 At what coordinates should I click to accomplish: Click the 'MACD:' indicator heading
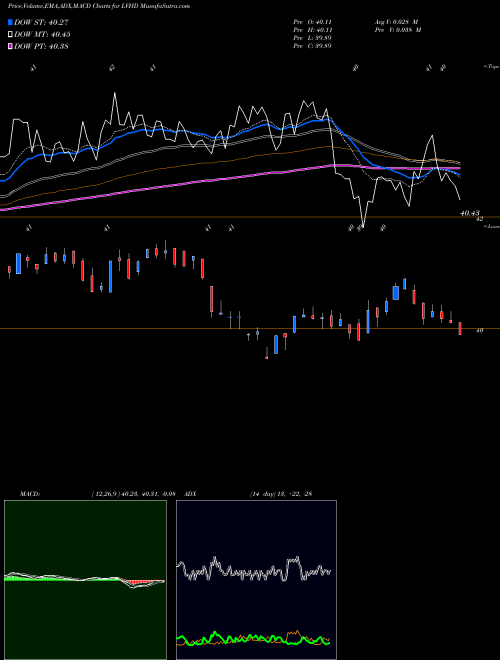(30, 494)
